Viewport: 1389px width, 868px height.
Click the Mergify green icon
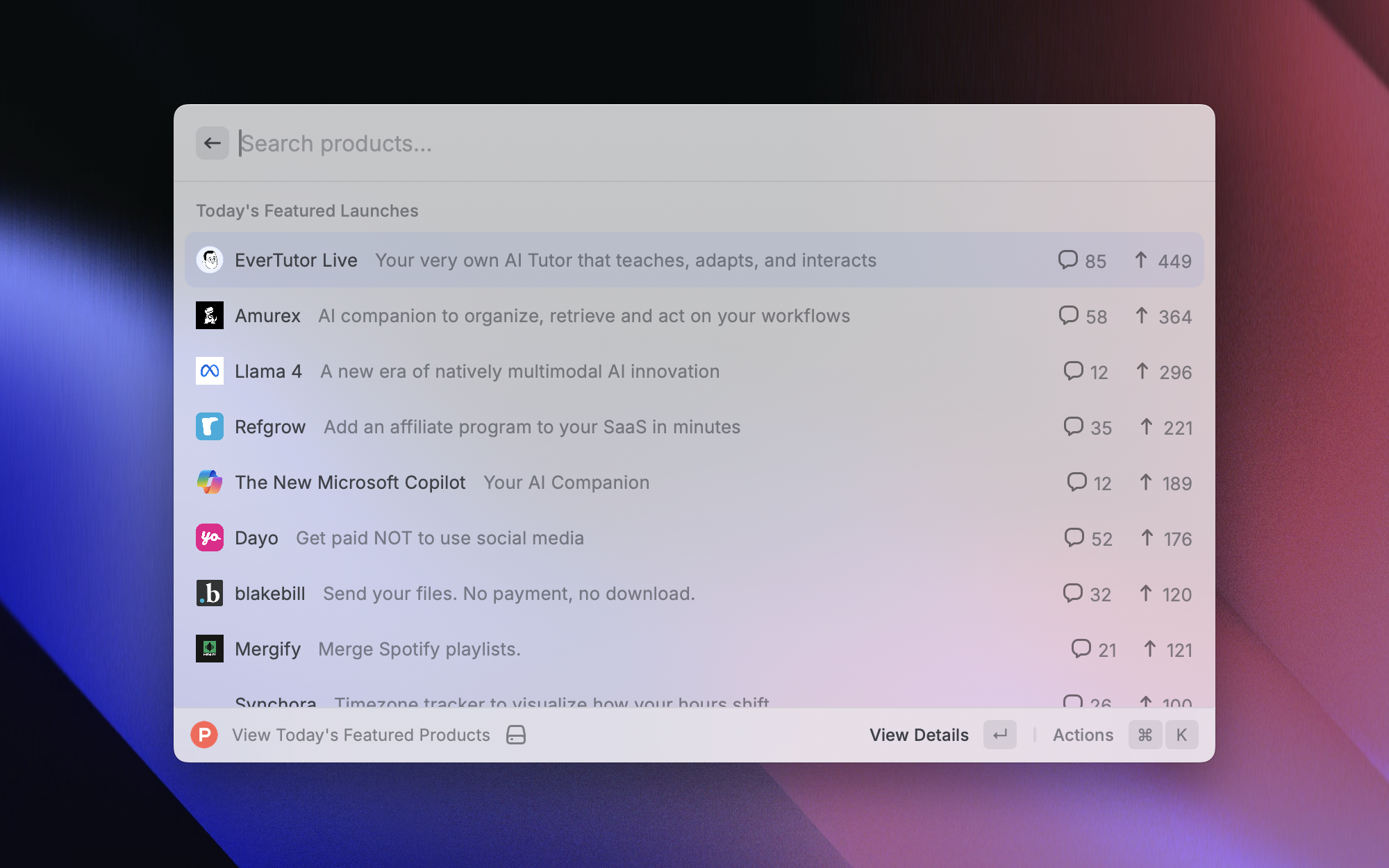tap(209, 649)
